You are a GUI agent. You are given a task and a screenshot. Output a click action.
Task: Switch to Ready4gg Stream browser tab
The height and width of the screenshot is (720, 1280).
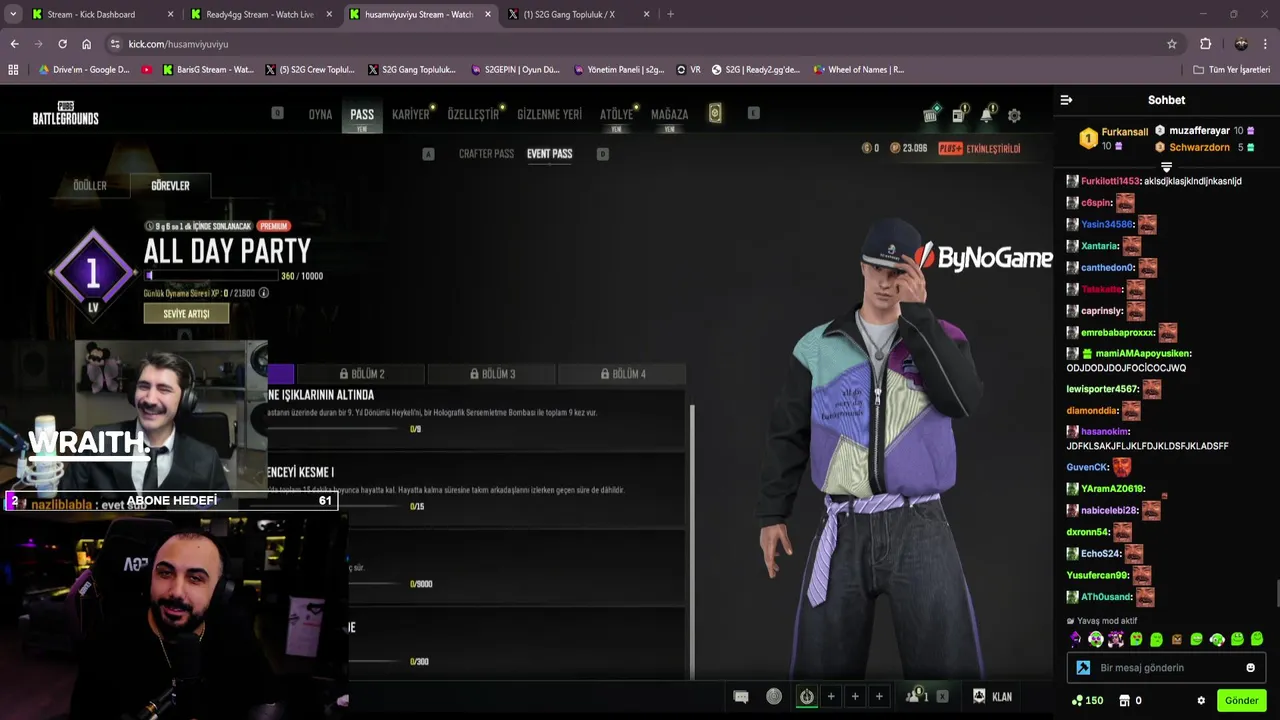260,14
